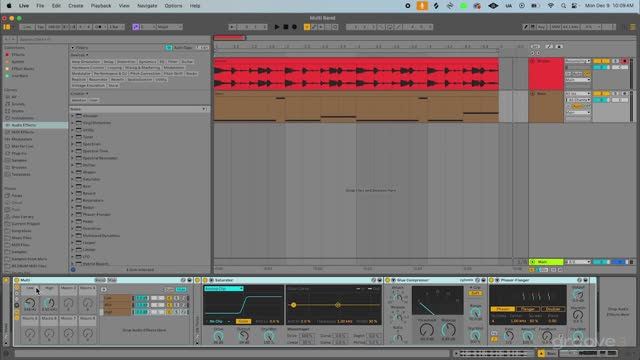Mute the red audio track activator
This screenshot has height=360, width=640.
(x=601, y=61)
